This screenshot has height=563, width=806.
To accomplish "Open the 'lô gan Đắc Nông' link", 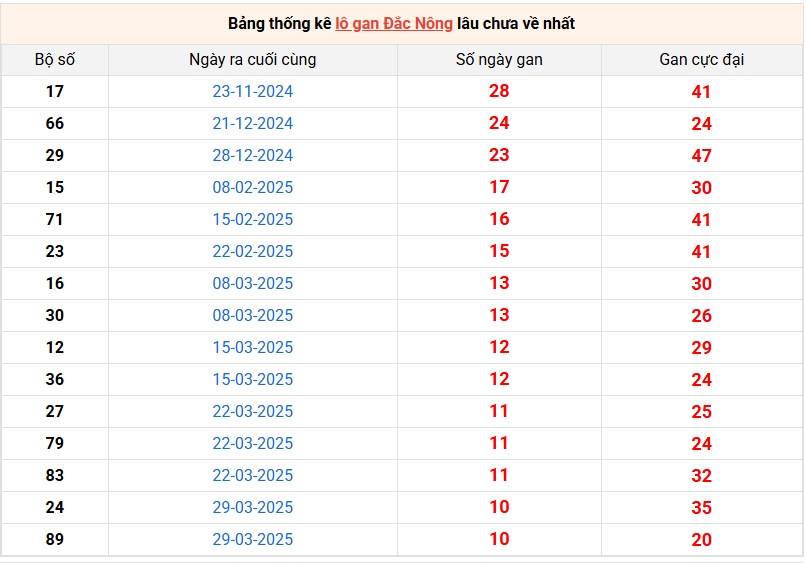I will (x=394, y=24).
